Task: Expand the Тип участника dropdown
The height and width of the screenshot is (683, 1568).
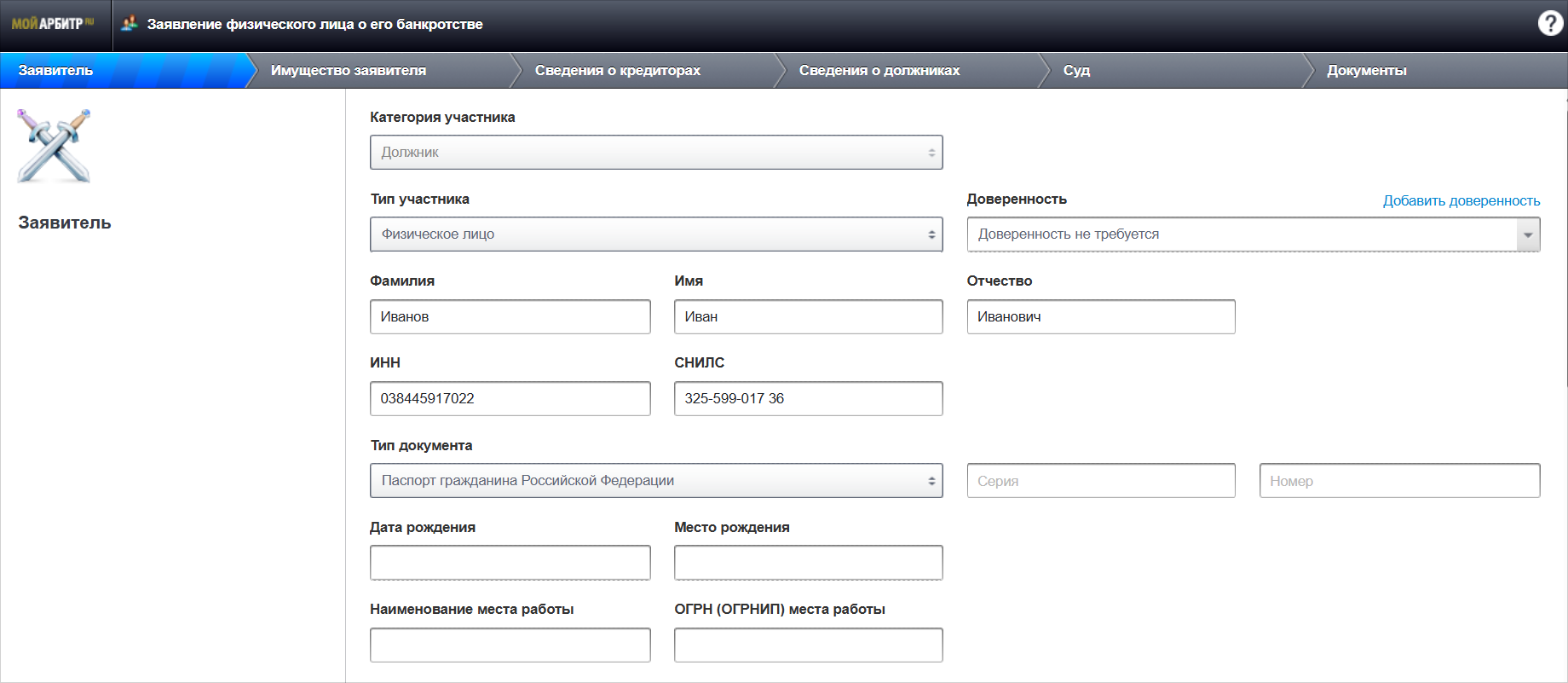Action: click(x=655, y=234)
